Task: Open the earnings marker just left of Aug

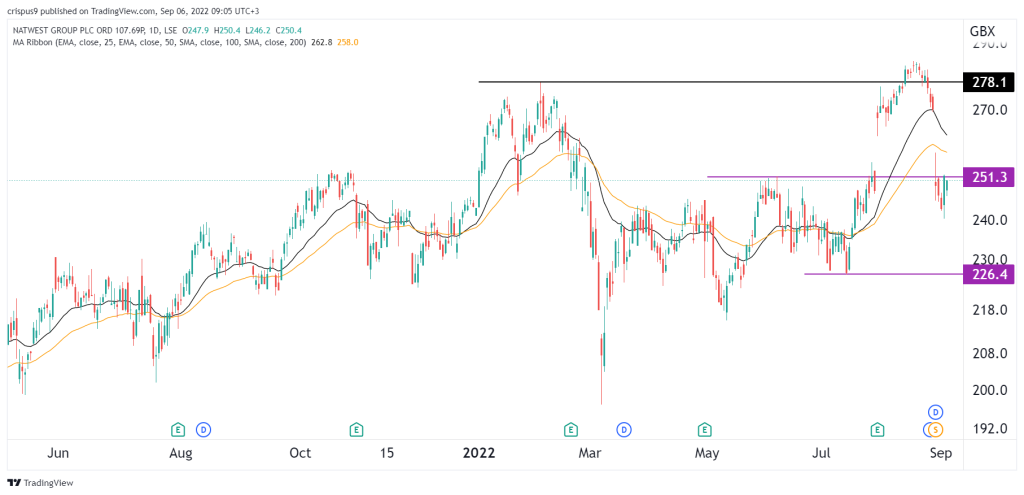Action: (177, 429)
